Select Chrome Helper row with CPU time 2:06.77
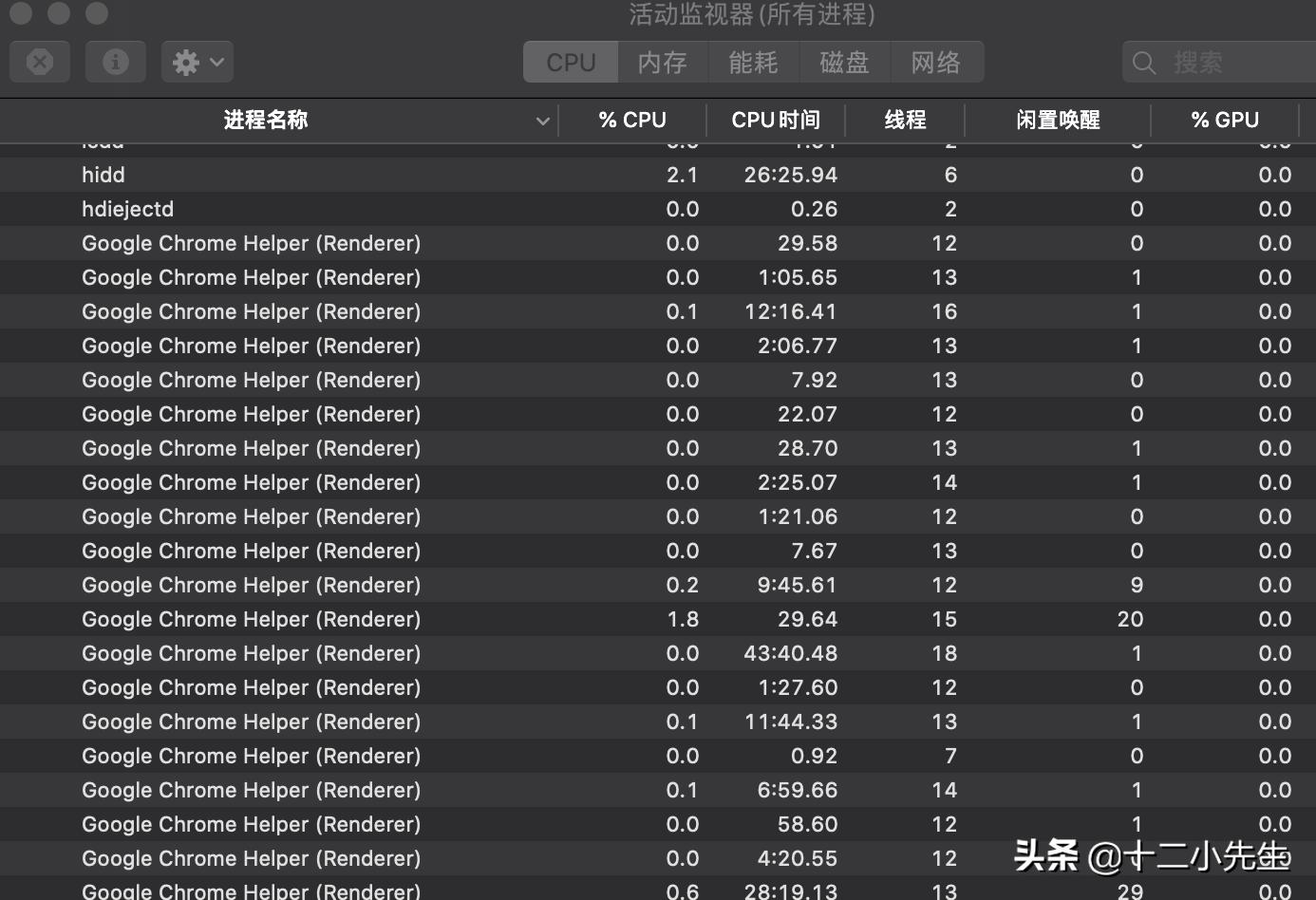Viewport: 1316px width, 900px height. (x=658, y=346)
